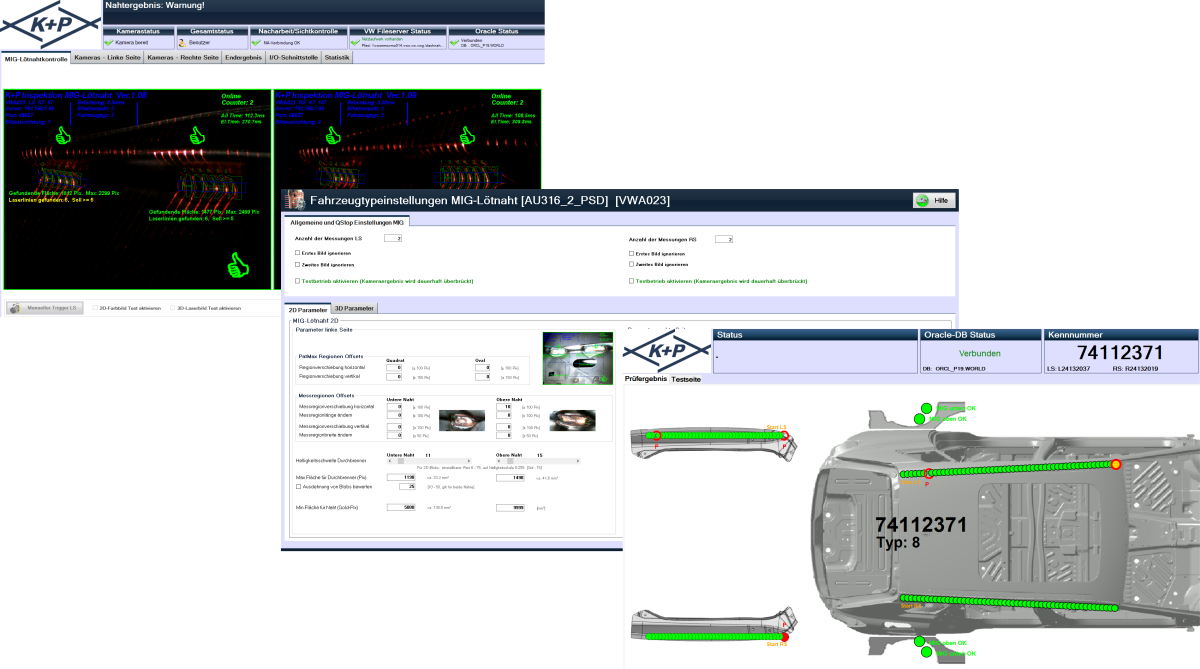Click the Obere Naht sample image thumbnail

pyautogui.click(x=571, y=420)
